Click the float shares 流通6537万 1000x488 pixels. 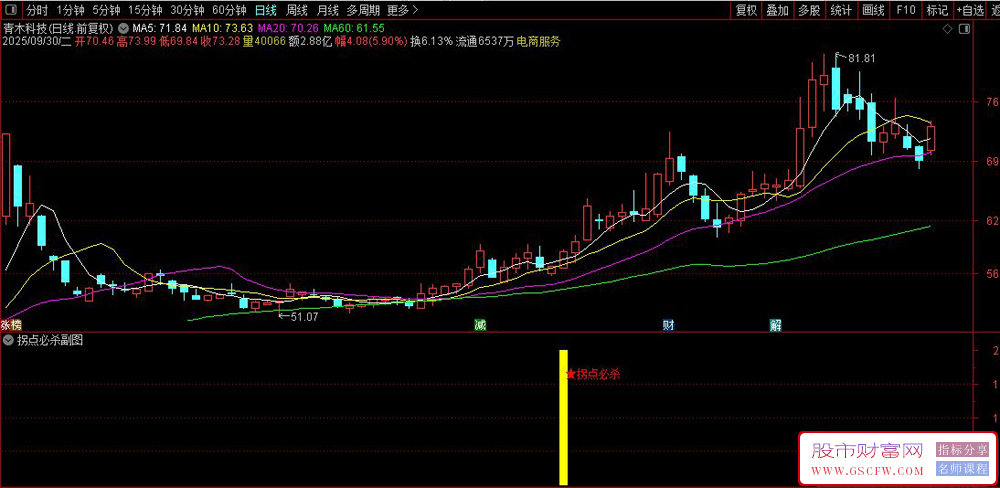point(485,41)
